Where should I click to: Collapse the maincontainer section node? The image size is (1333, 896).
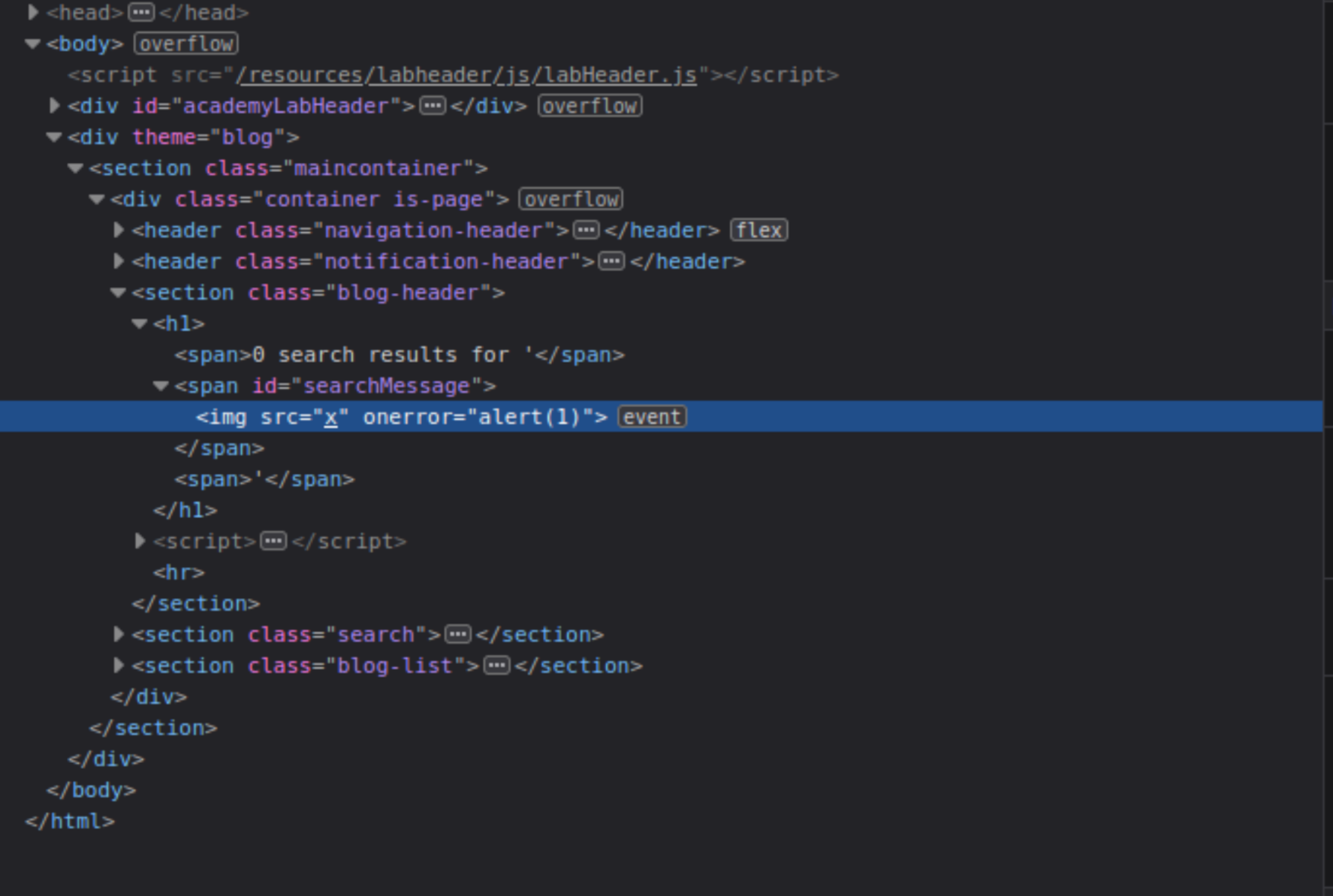click(x=75, y=168)
